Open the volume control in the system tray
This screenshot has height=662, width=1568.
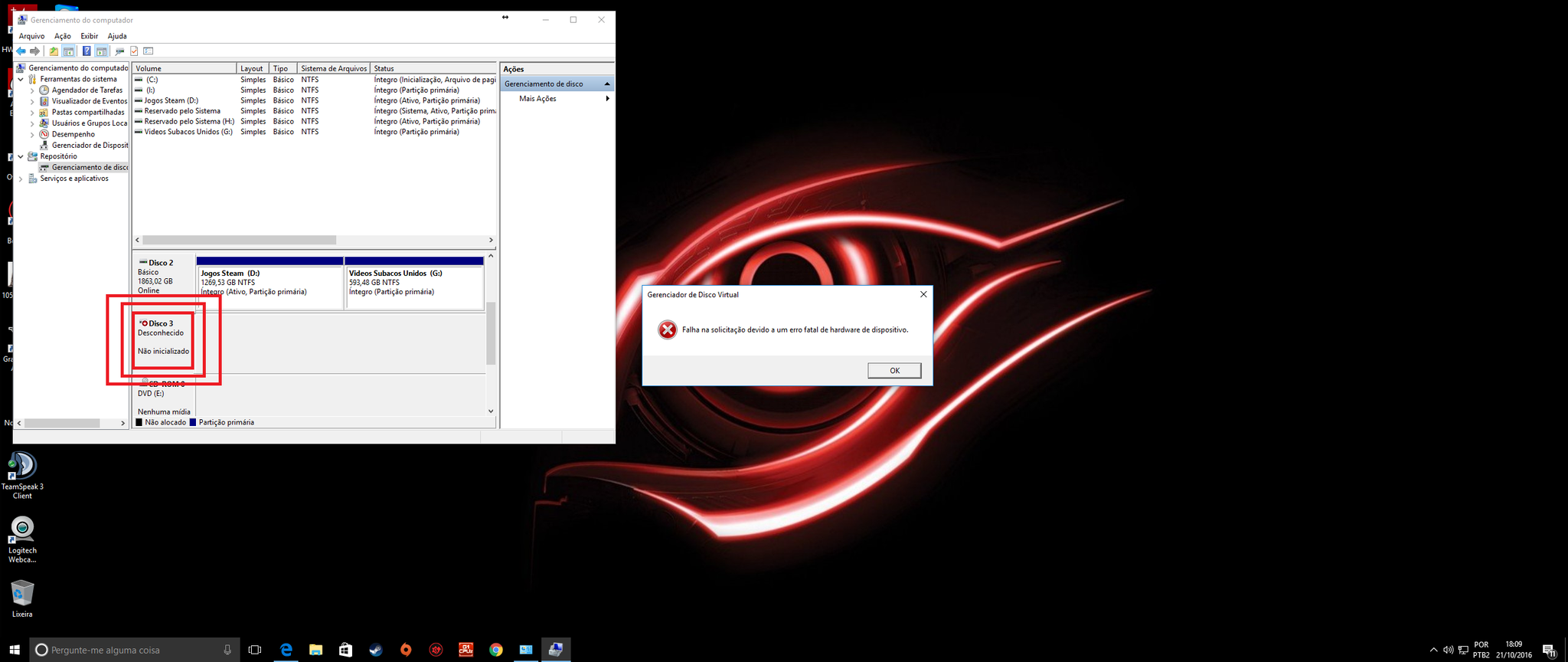point(1448,651)
